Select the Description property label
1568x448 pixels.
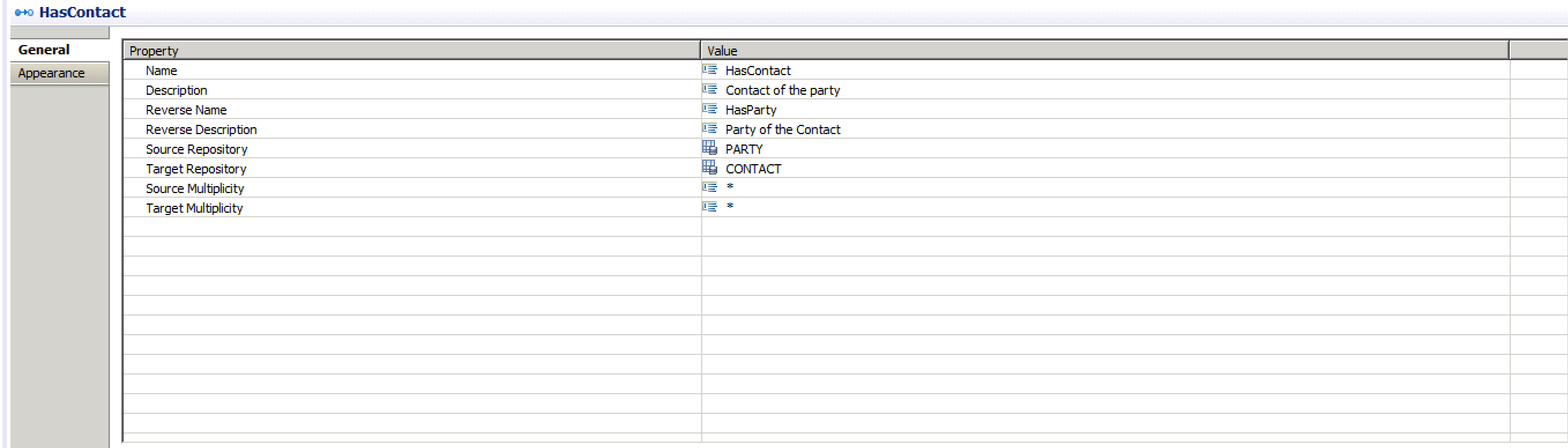click(x=177, y=90)
